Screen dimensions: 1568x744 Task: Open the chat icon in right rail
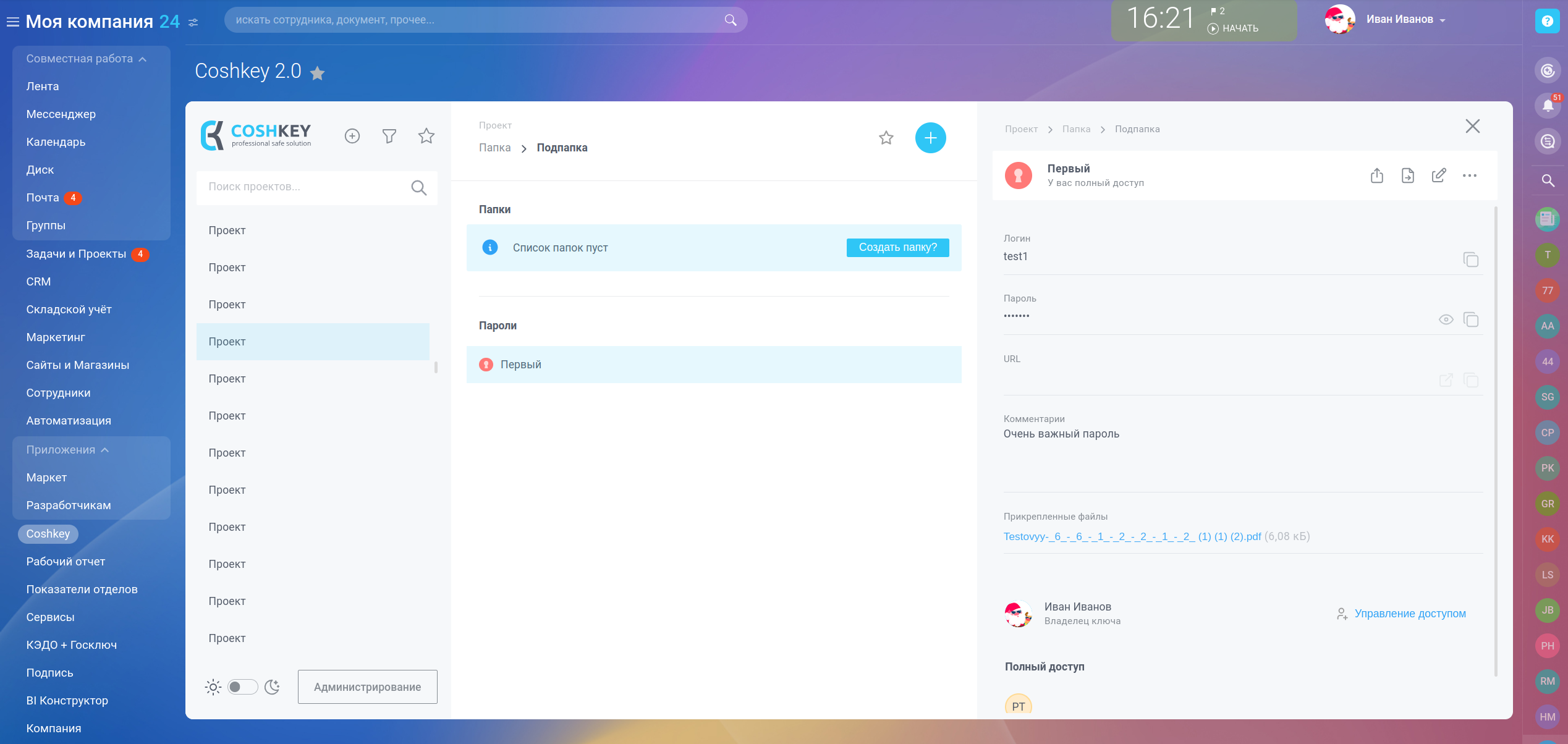pos(1548,142)
